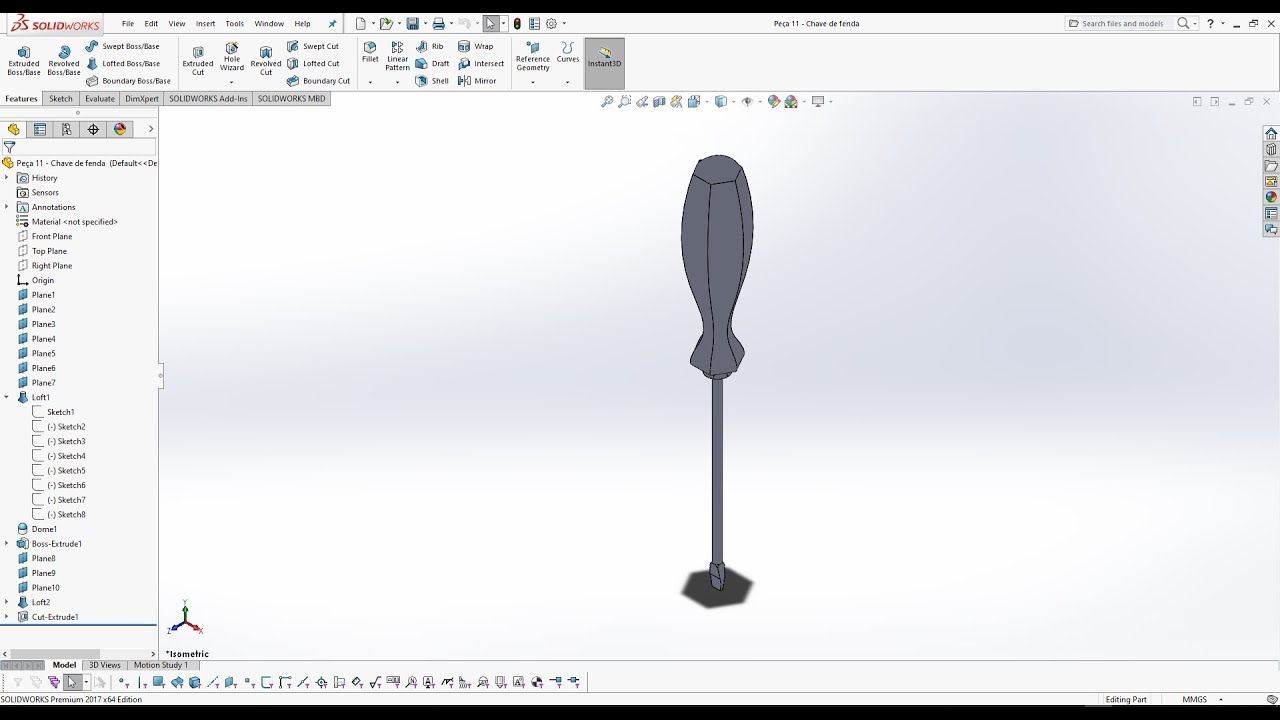Select the Extruded Boss/Base tool
The image size is (1280, 720).
[24, 61]
